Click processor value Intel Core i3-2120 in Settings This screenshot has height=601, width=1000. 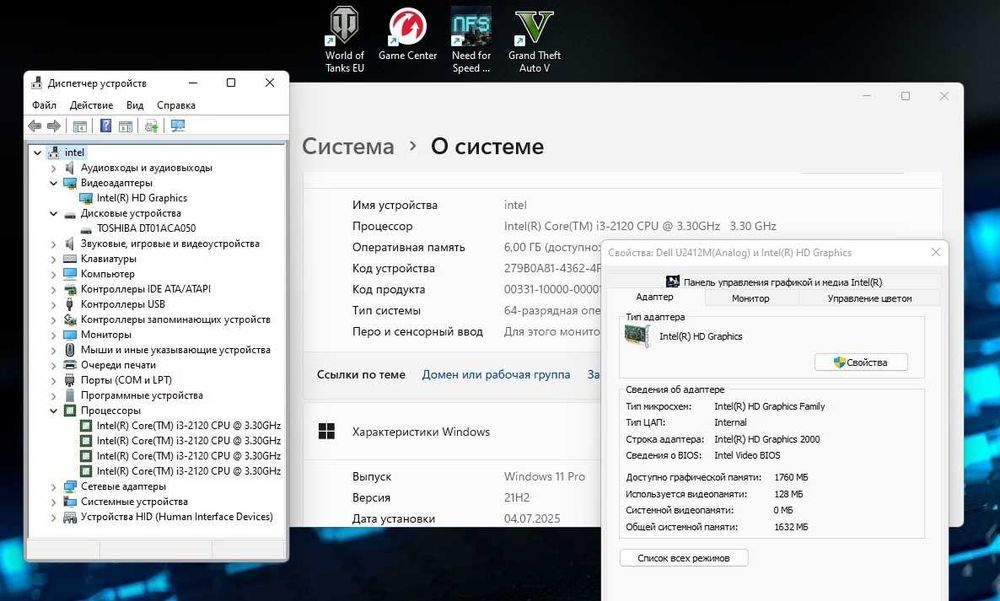point(640,226)
